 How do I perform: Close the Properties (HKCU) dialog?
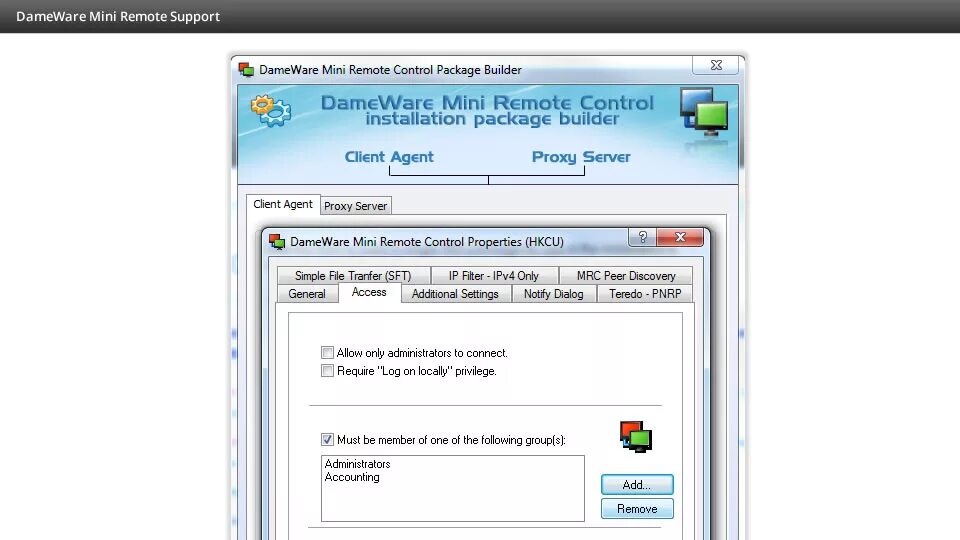click(680, 238)
